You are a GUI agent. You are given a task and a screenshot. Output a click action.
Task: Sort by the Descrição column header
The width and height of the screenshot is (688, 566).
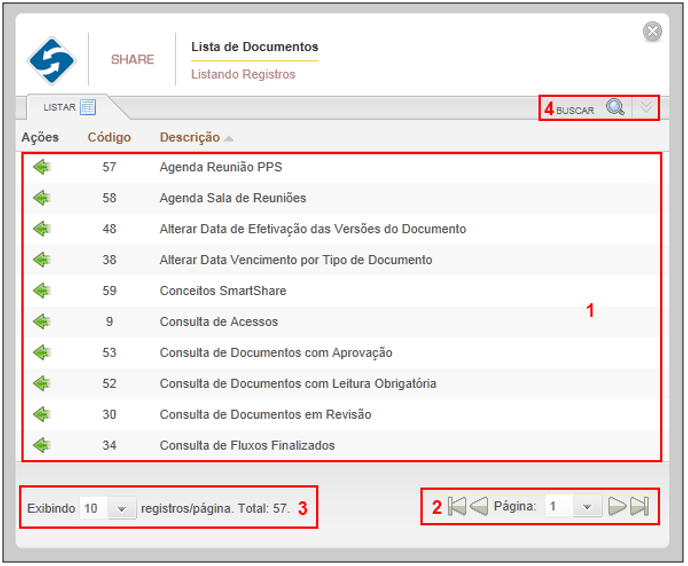point(190,137)
